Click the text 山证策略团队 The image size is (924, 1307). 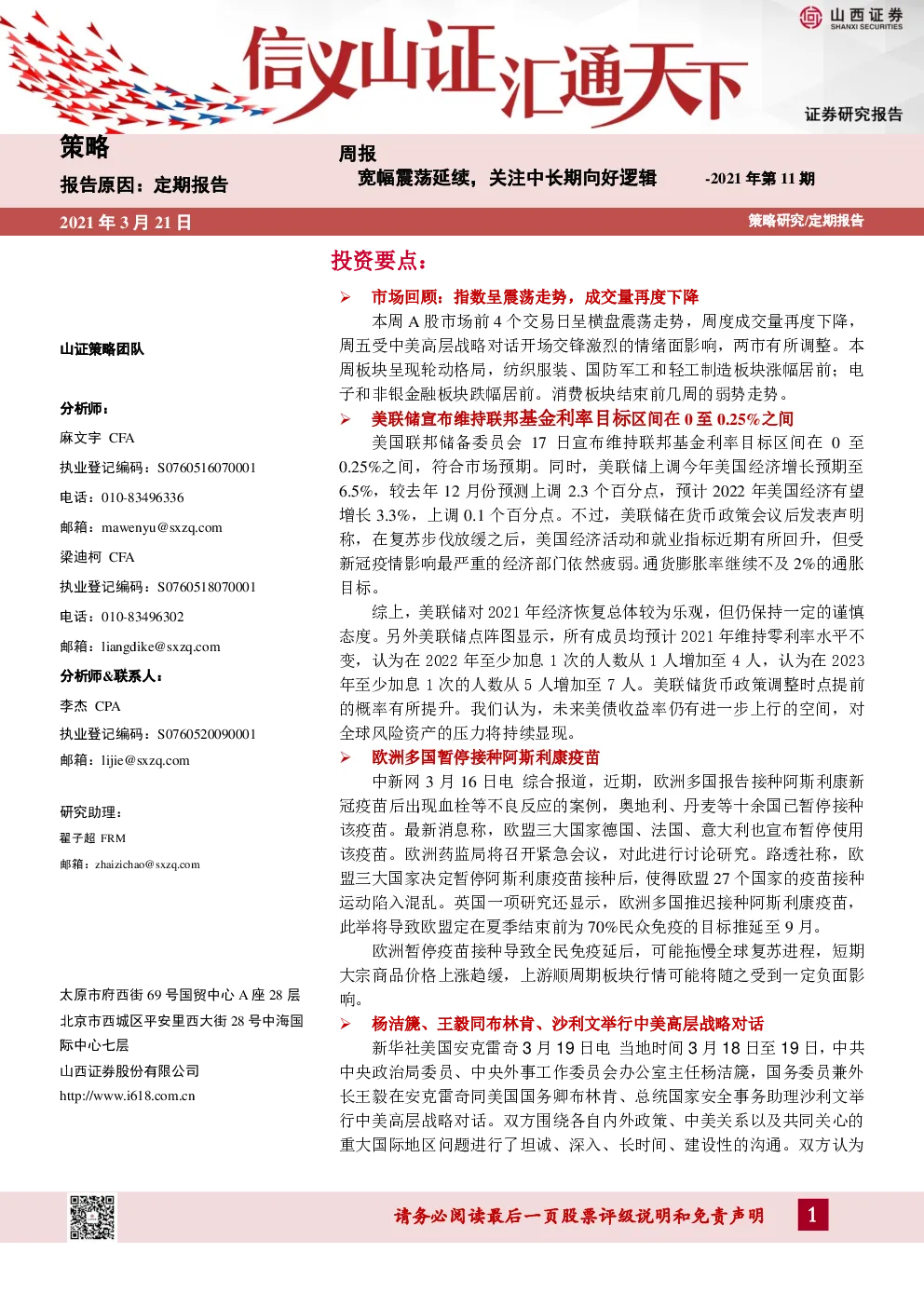[x=102, y=349]
